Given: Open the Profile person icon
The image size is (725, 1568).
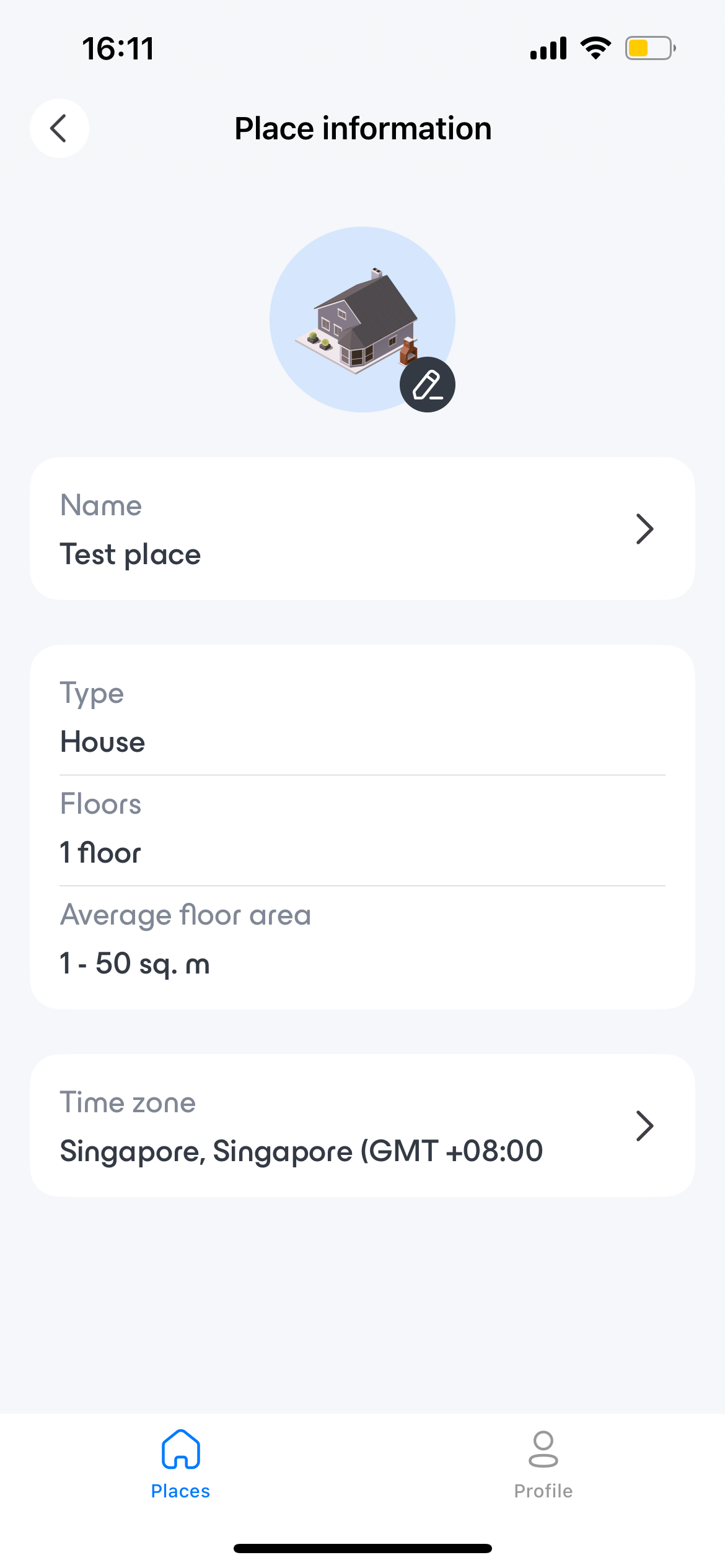Looking at the screenshot, I should click(x=543, y=1449).
